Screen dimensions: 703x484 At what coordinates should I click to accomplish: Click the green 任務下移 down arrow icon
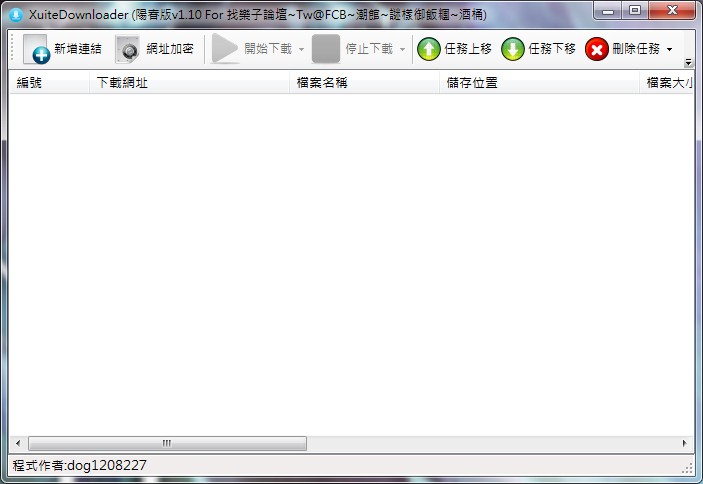tap(513, 49)
